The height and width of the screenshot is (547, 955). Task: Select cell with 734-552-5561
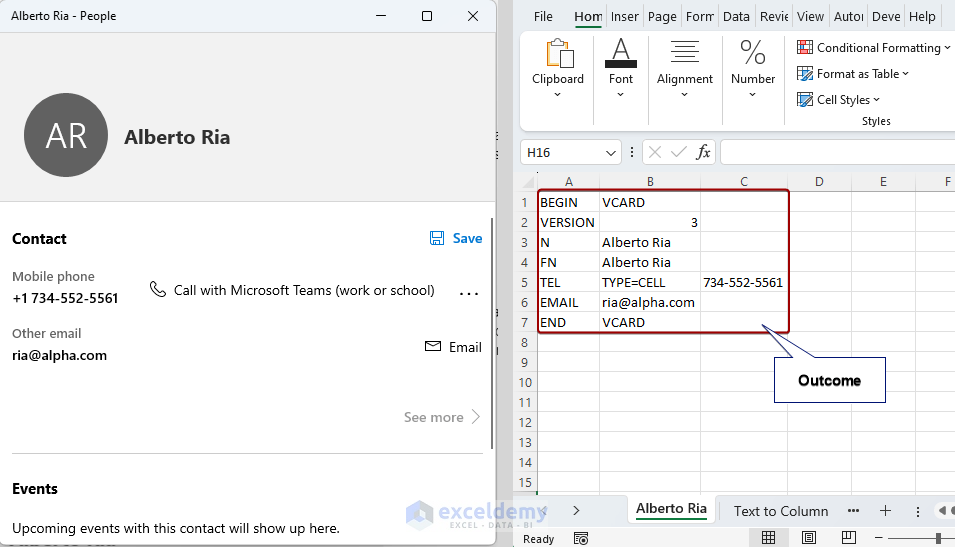click(744, 283)
